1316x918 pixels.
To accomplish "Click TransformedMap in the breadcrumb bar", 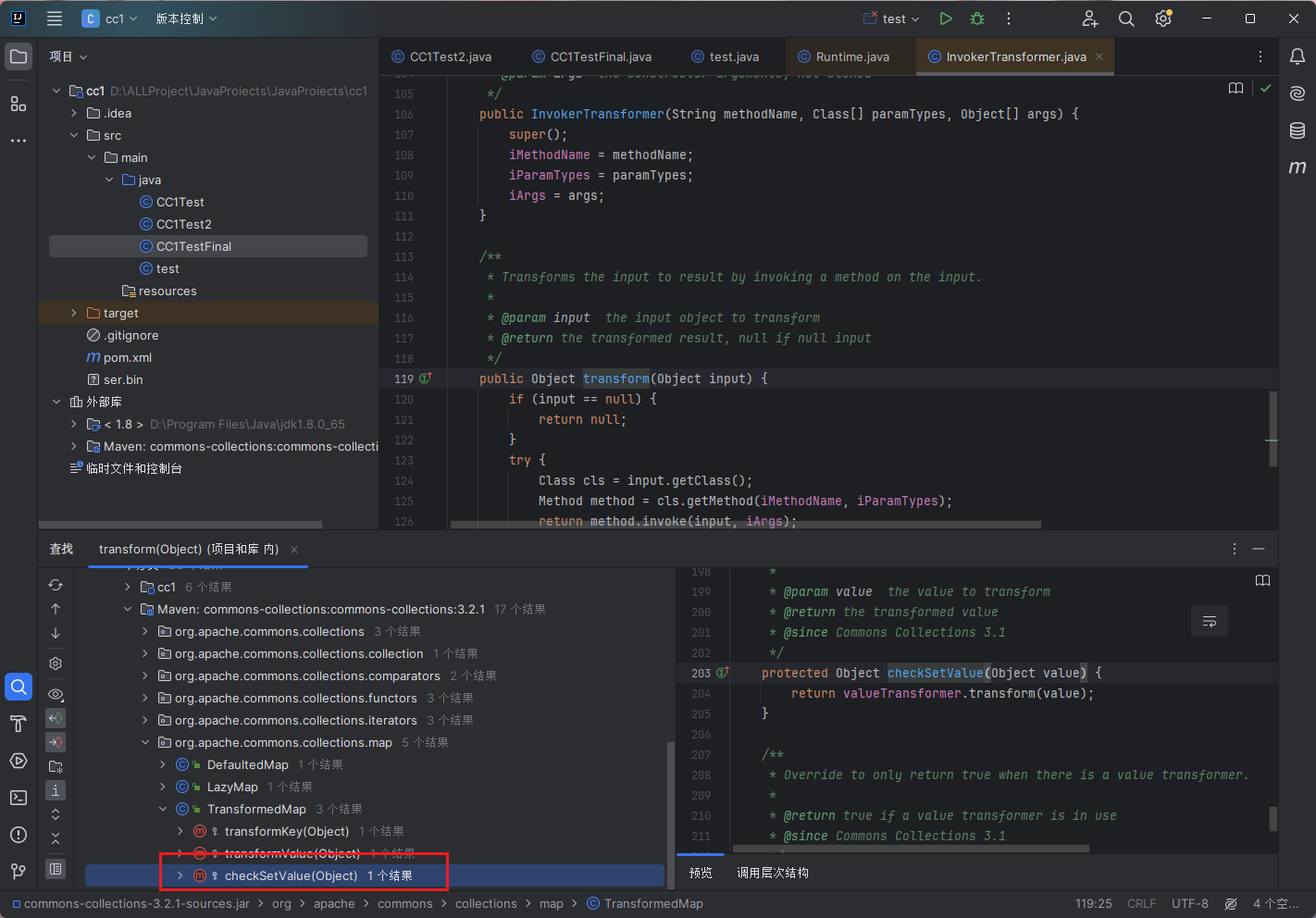I will (x=652, y=903).
